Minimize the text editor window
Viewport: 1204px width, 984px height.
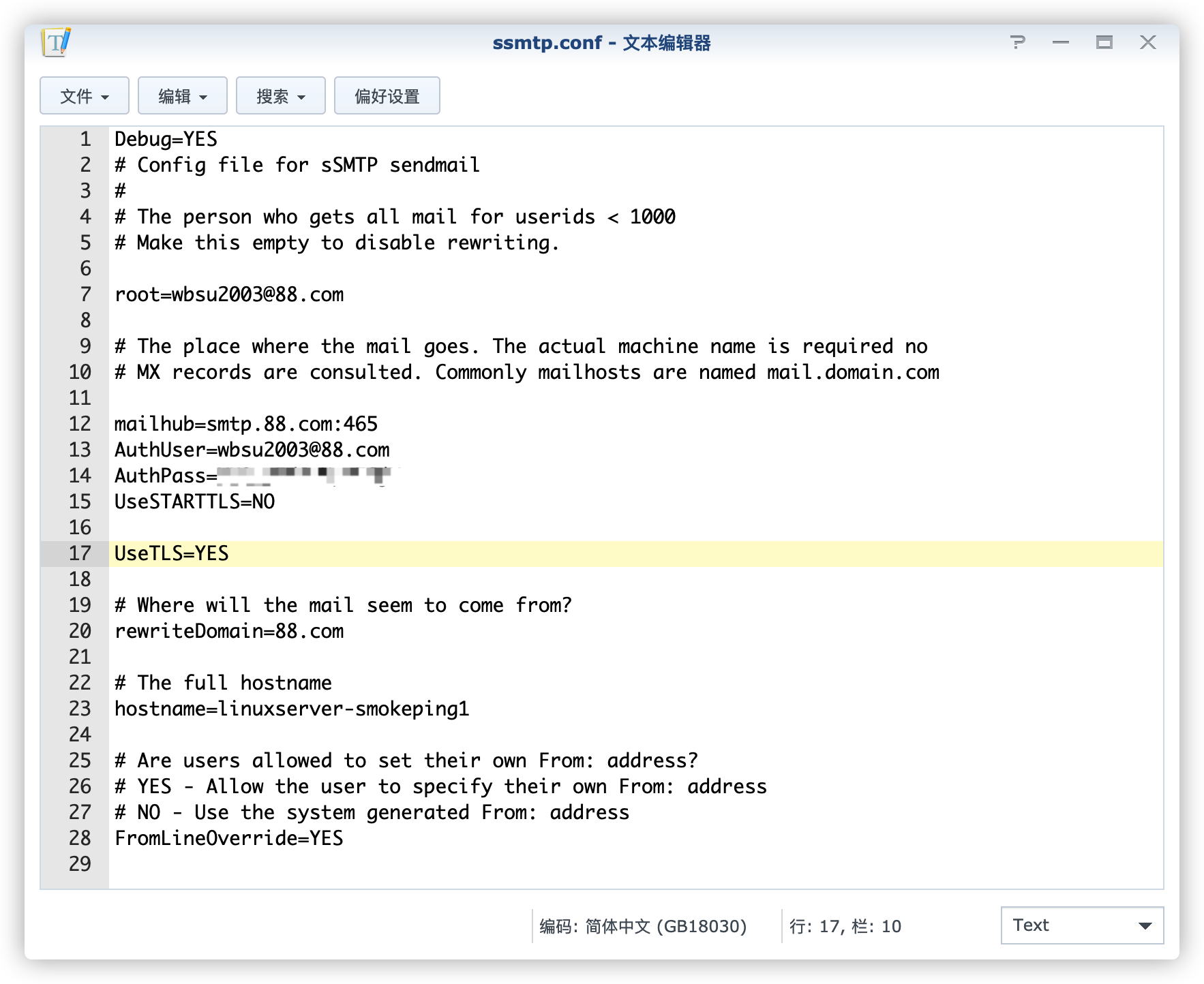click(x=1061, y=42)
